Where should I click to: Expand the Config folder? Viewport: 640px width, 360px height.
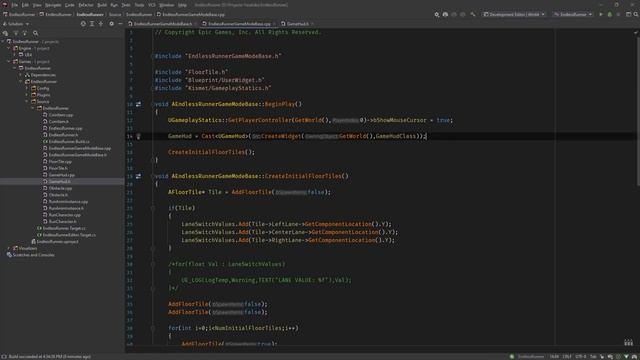point(27,88)
